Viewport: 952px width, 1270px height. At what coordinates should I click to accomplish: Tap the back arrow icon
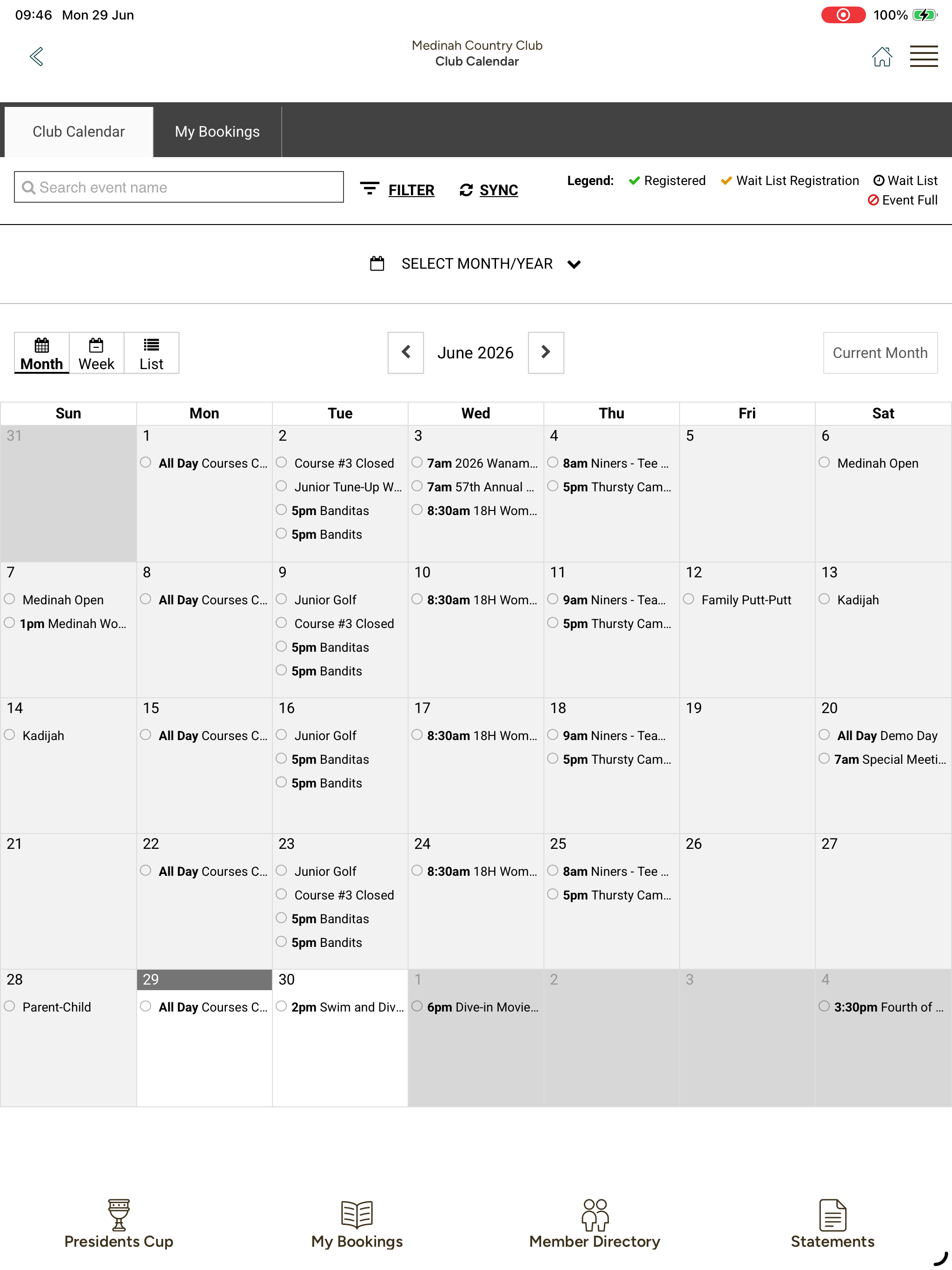tap(37, 56)
